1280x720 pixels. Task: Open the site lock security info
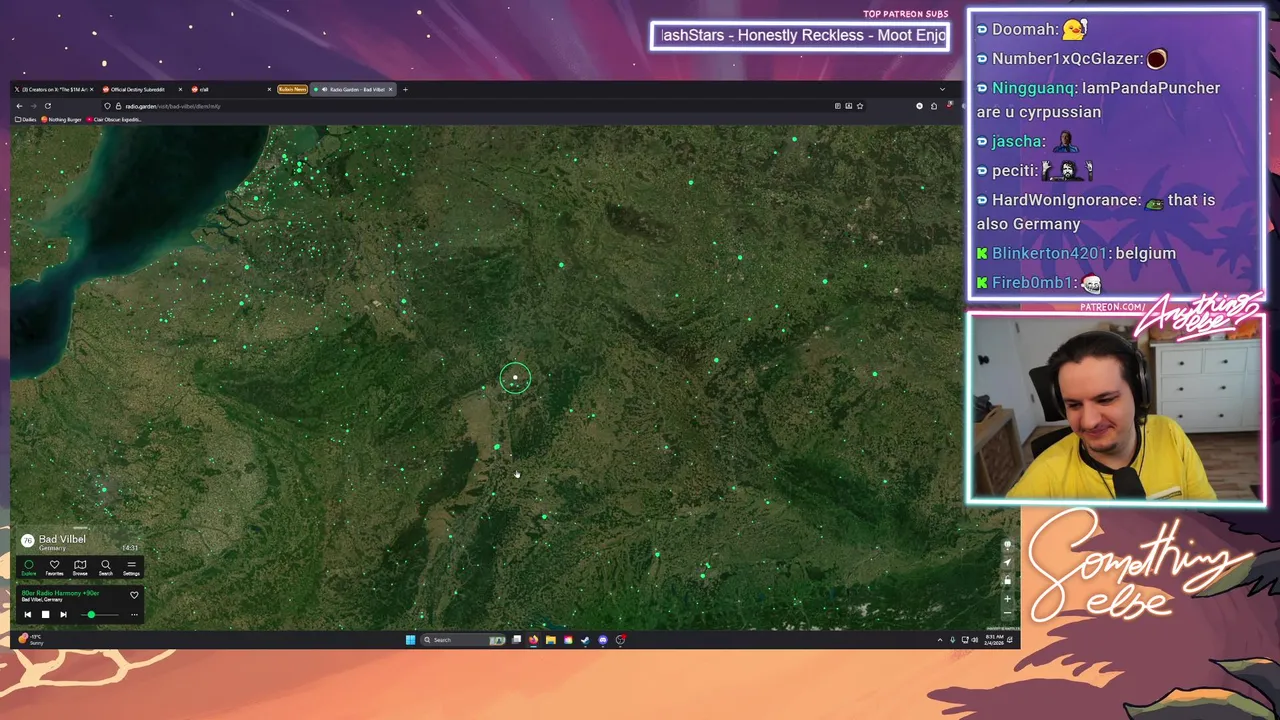tap(118, 106)
